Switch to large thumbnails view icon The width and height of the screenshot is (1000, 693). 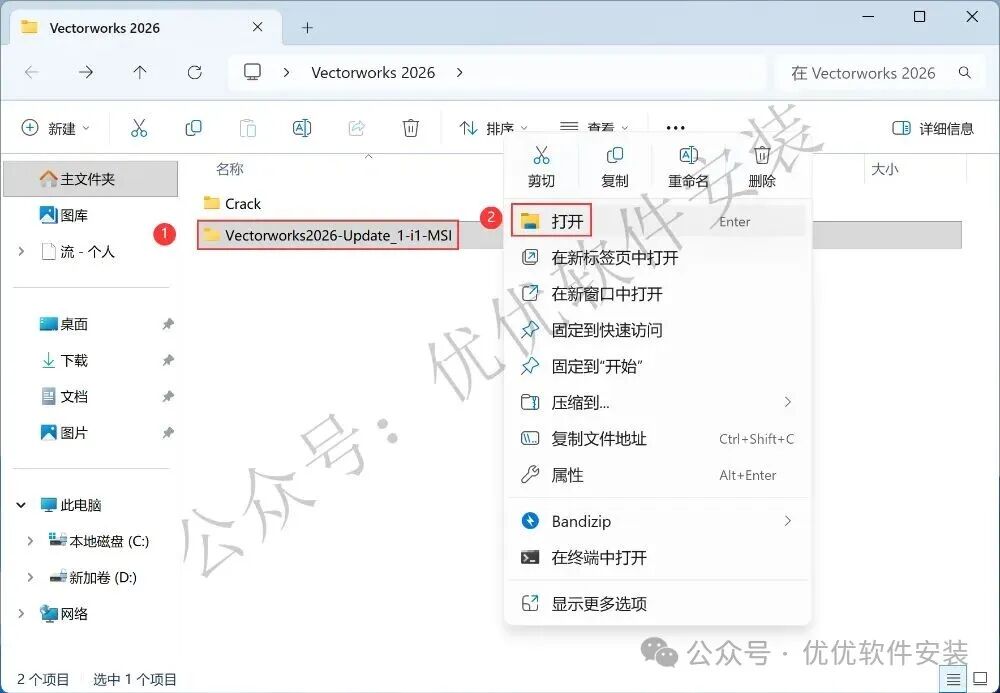coord(980,680)
